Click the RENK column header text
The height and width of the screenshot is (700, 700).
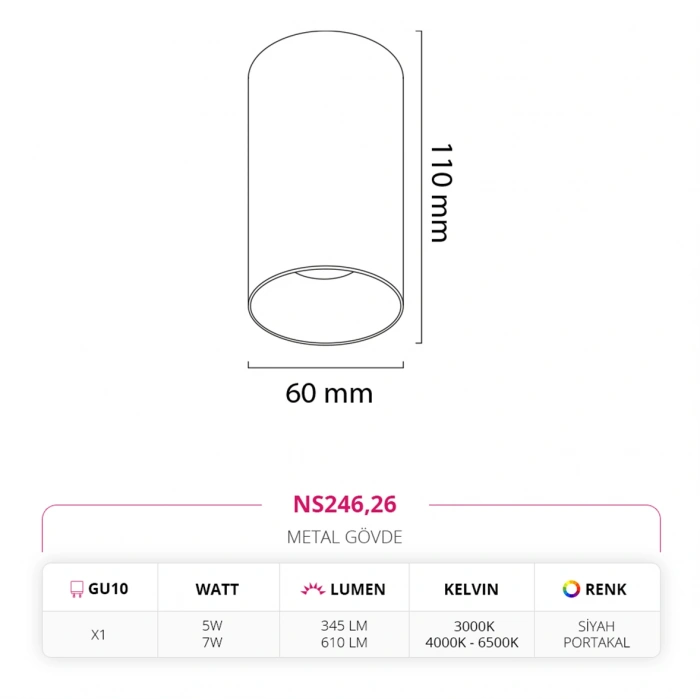(607, 589)
